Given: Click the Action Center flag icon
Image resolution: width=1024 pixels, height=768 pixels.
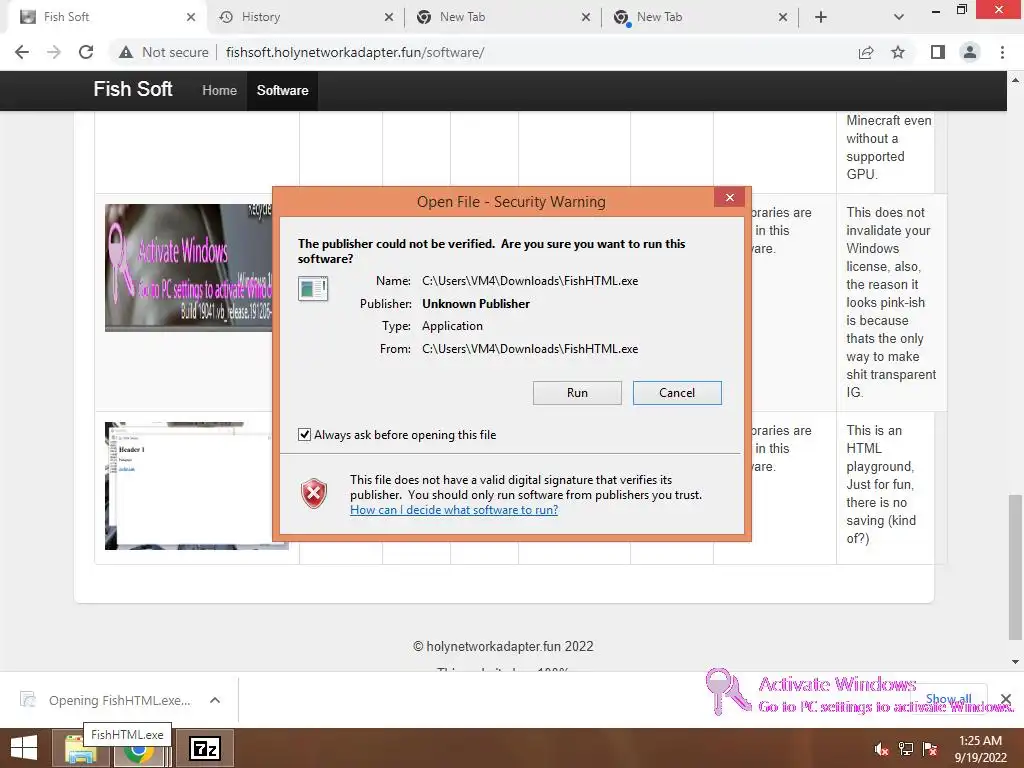Looking at the screenshot, I should [930, 750].
